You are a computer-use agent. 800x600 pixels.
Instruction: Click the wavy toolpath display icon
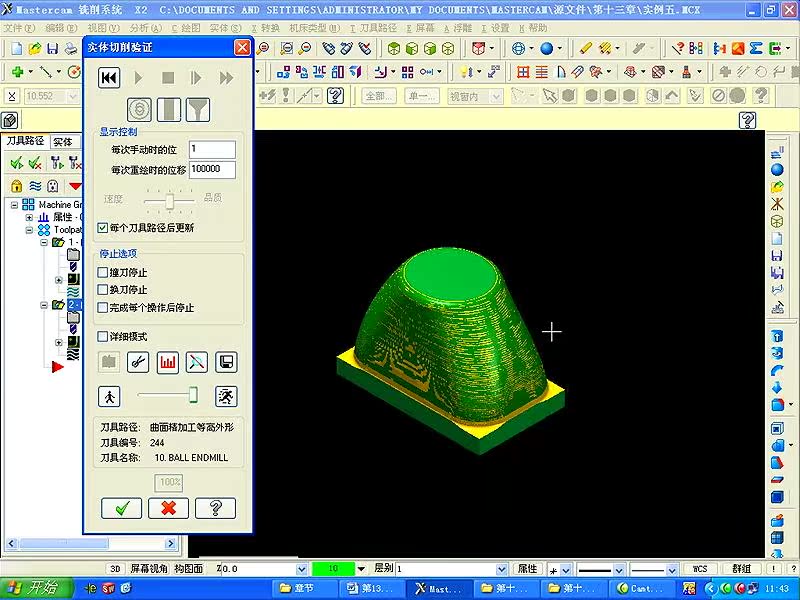35,186
